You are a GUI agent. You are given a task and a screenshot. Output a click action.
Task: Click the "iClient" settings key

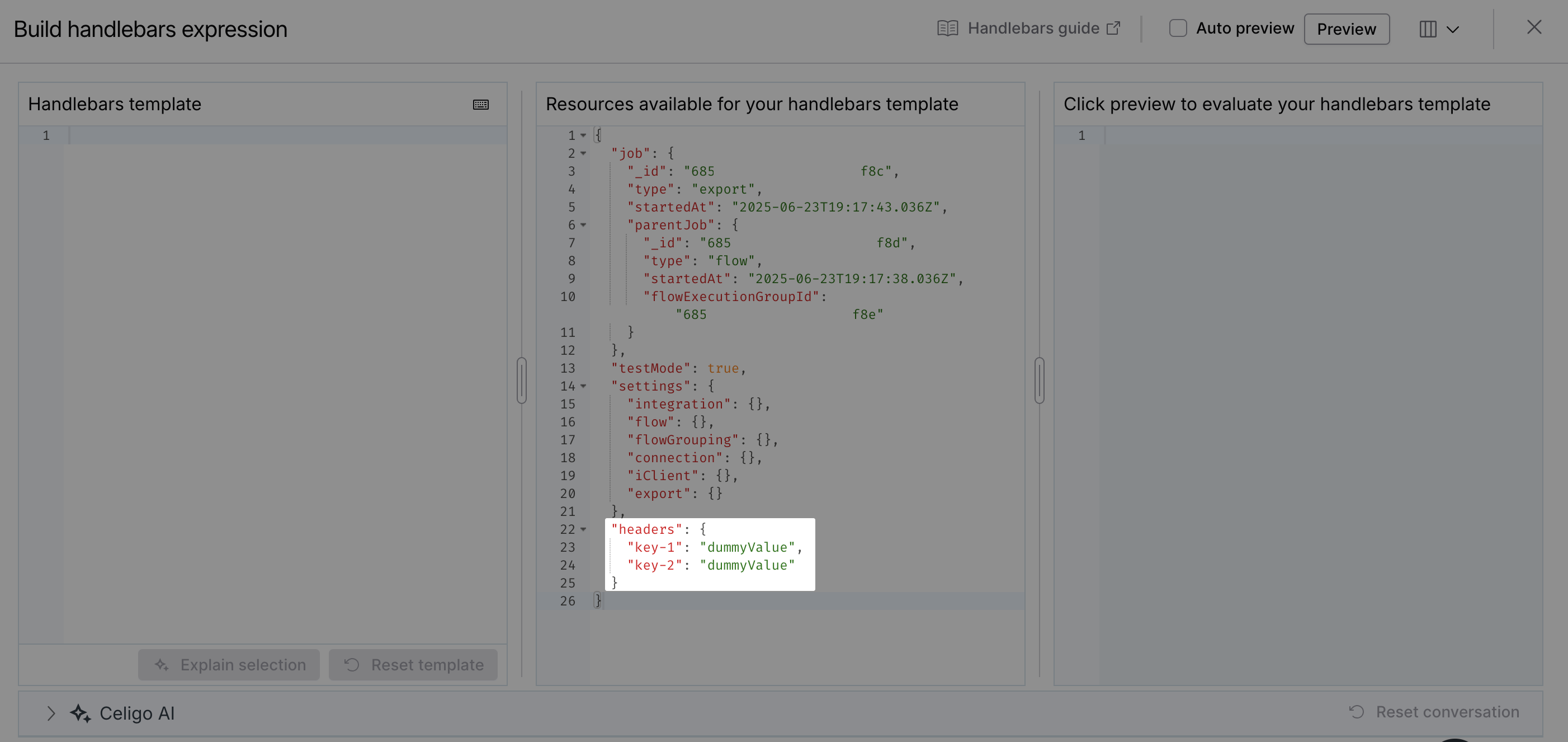(663, 476)
